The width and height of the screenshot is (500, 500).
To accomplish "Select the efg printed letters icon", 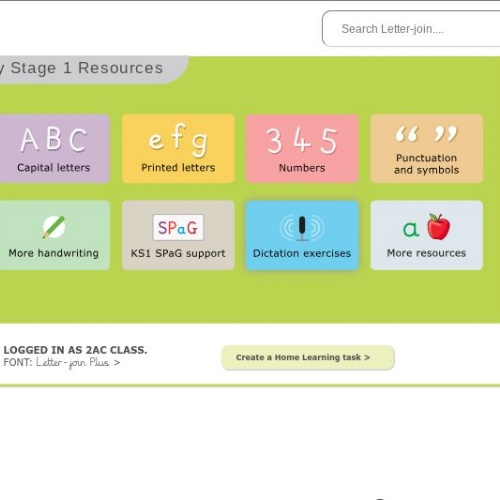I will pos(178,140).
